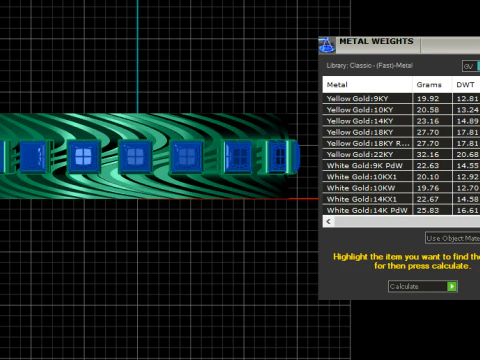Click the 20.10 grams value
480x360 pixels.
(x=428, y=177)
